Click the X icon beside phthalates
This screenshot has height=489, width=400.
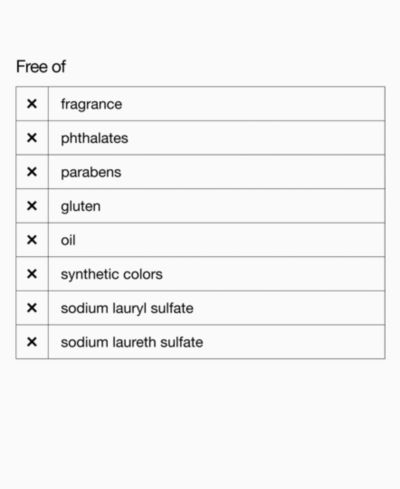[x=32, y=138]
